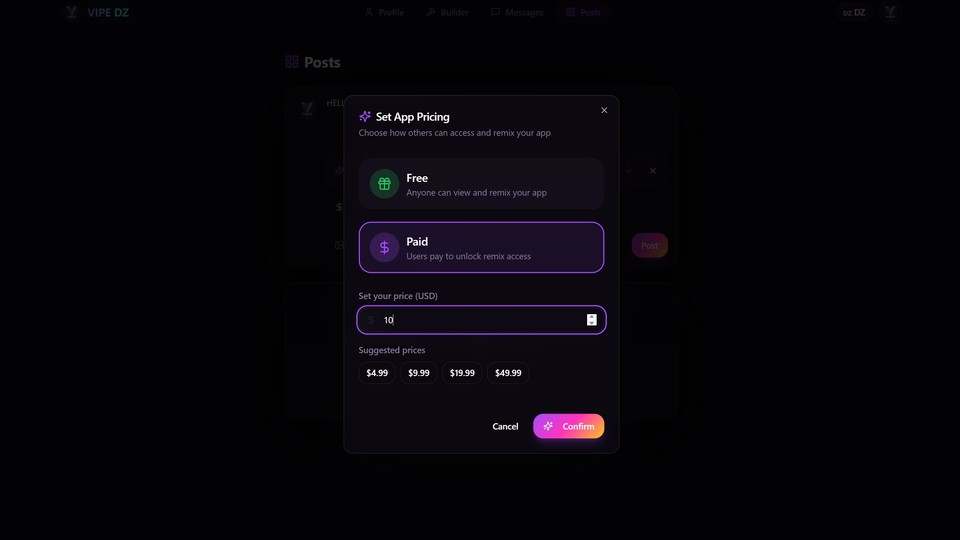Click the VIPE DZ logo icon
Image resolution: width=960 pixels, height=540 pixels.
(x=72, y=12)
